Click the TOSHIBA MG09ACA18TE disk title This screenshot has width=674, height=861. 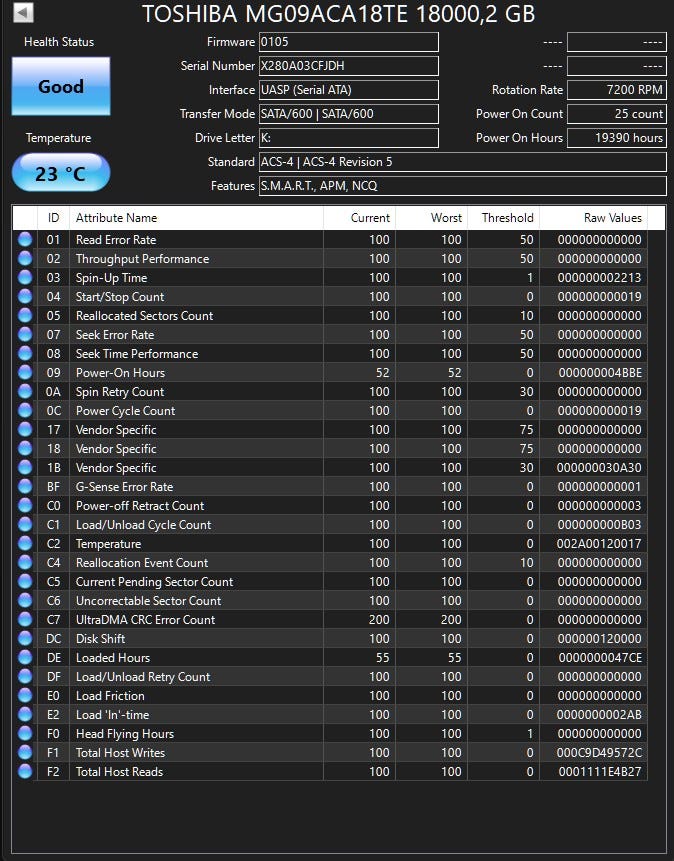point(338,14)
